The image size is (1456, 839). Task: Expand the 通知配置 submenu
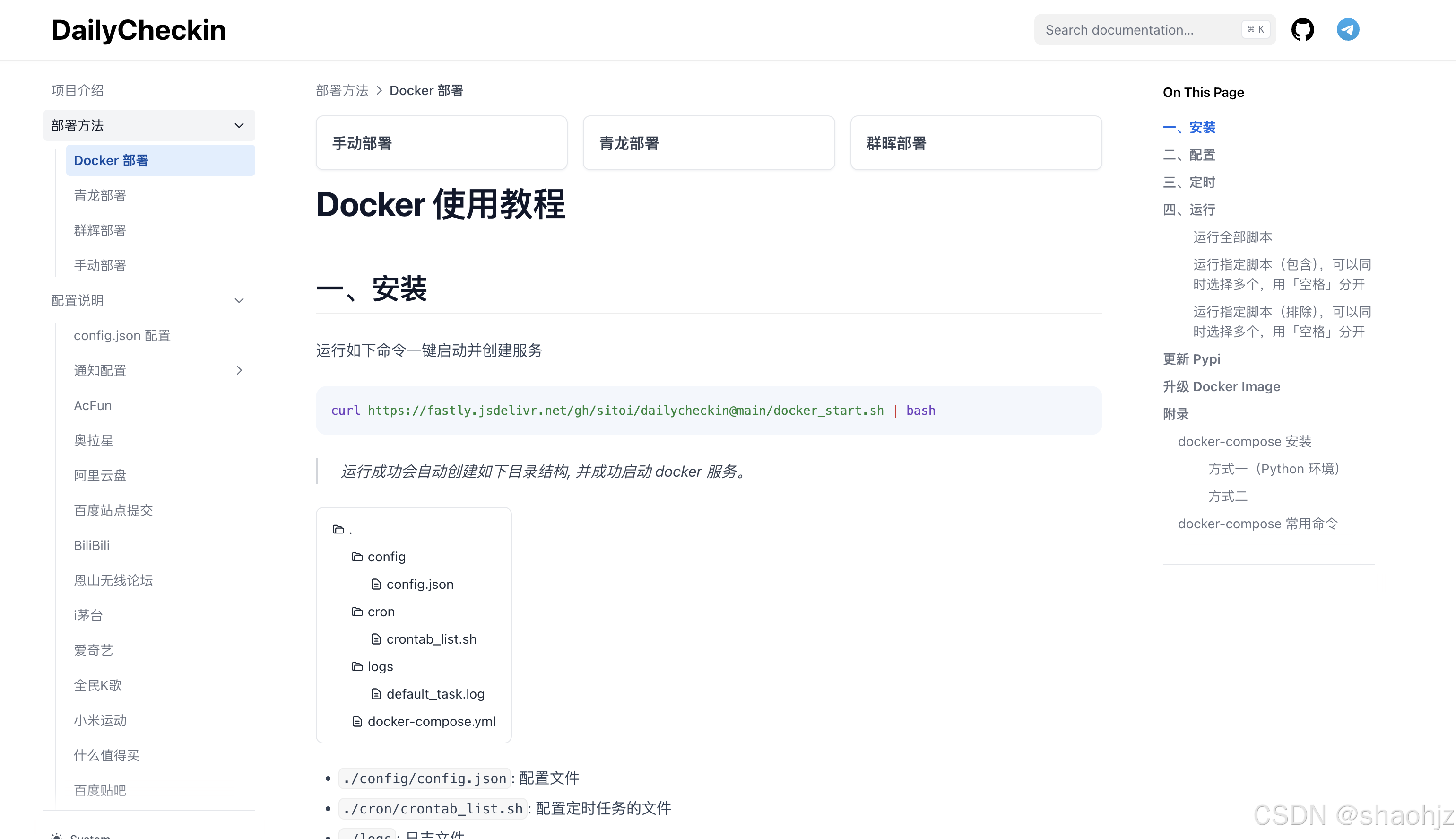(x=240, y=370)
